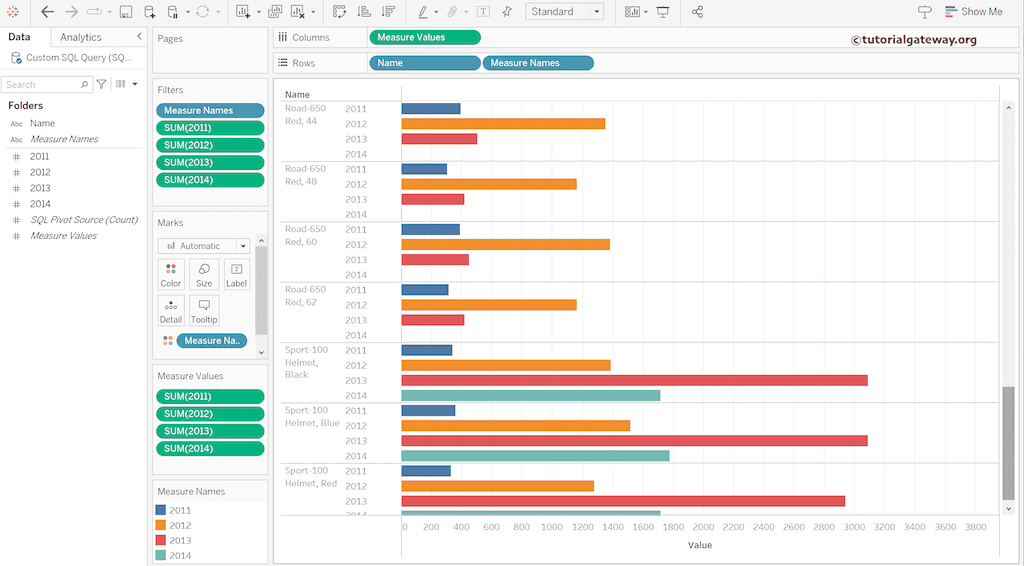Add a new data source
The width and height of the screenshot is (1024, 566).
tap(149, 12)
